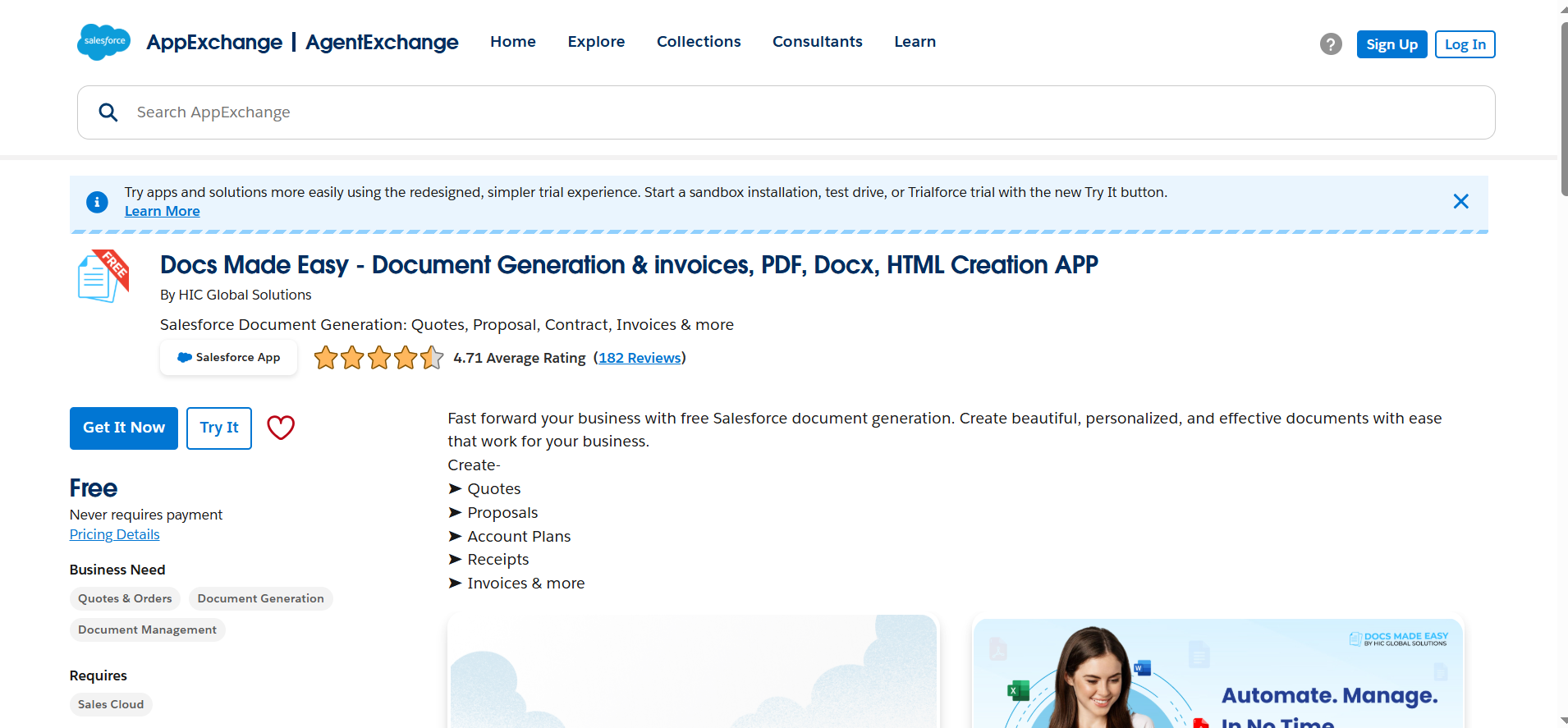Click the Log In button
The width and height of the screenshot is (1568, 728).
point(1465,44)
